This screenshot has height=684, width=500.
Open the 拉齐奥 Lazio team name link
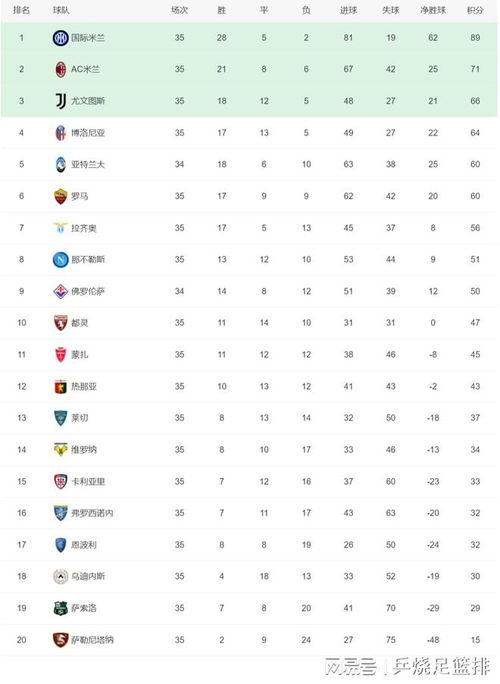[84, 228]
